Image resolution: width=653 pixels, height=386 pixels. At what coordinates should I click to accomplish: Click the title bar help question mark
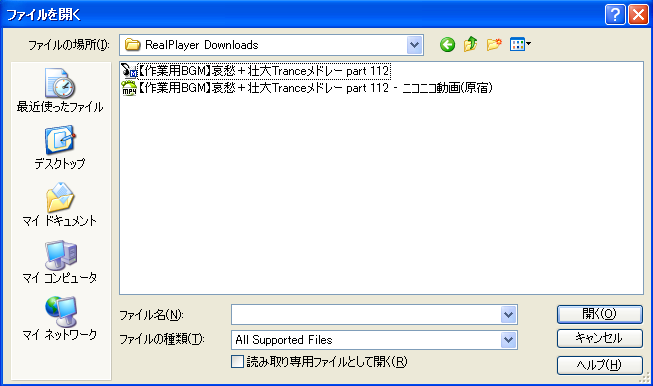615,15
